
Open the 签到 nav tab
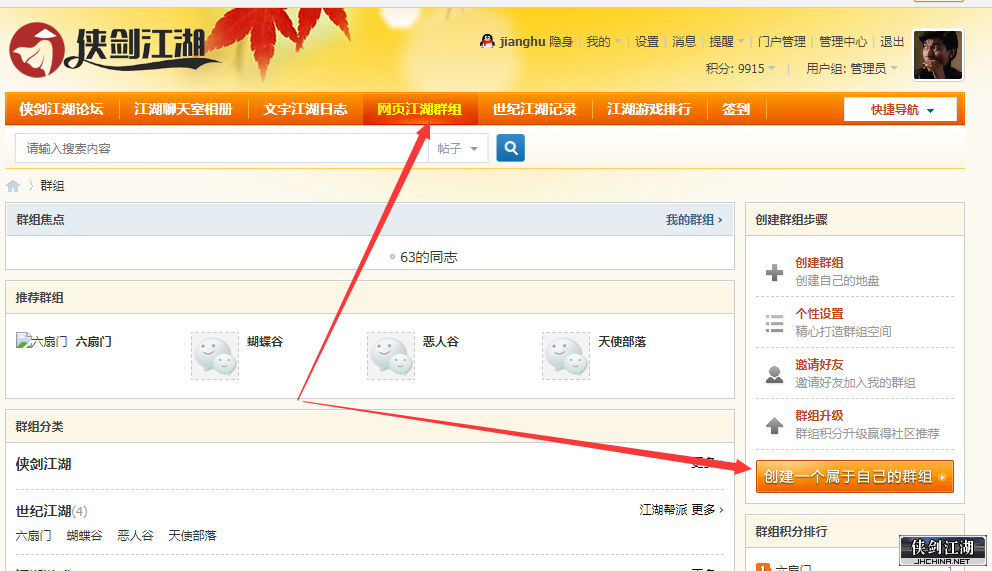[x=736, y=109]
